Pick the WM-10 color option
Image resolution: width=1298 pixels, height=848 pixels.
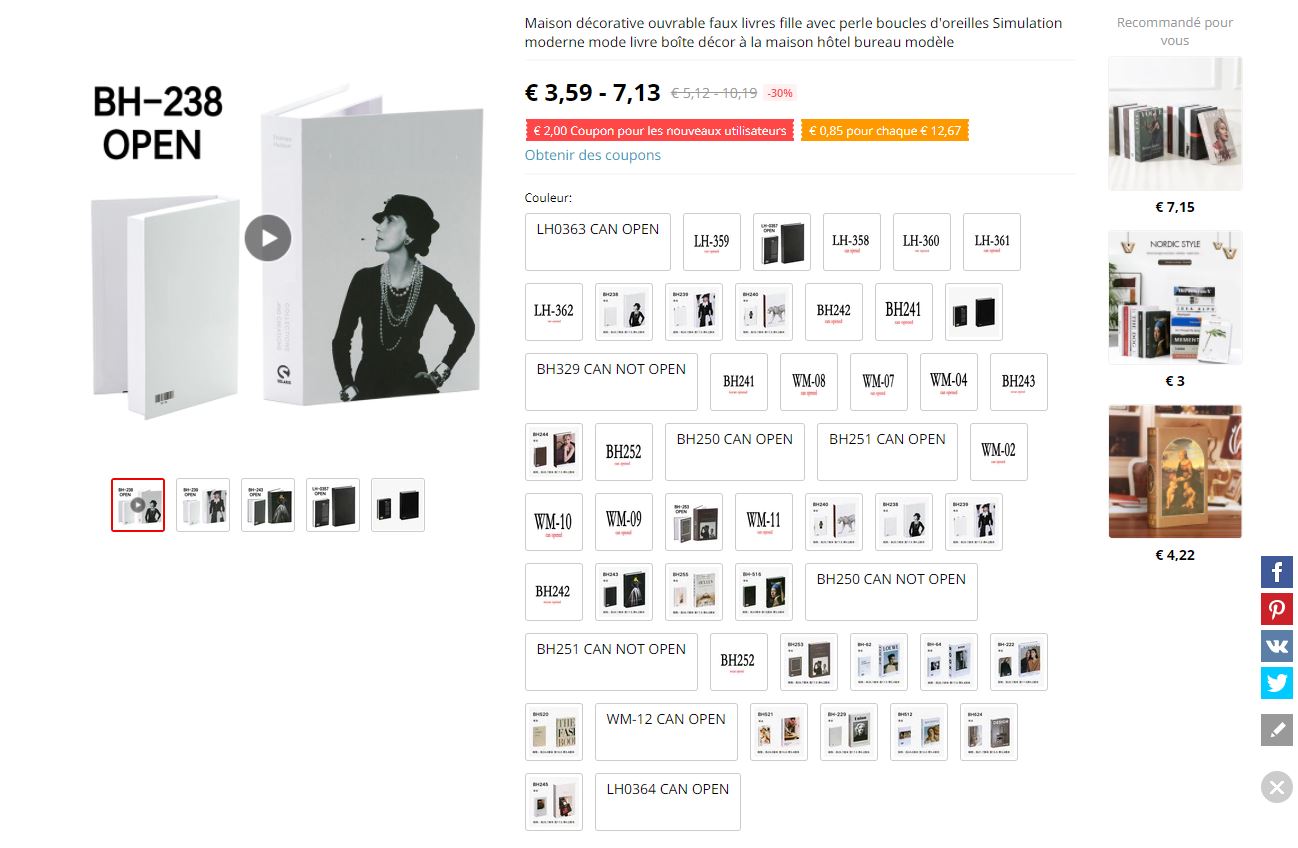[x=554, y=522]
